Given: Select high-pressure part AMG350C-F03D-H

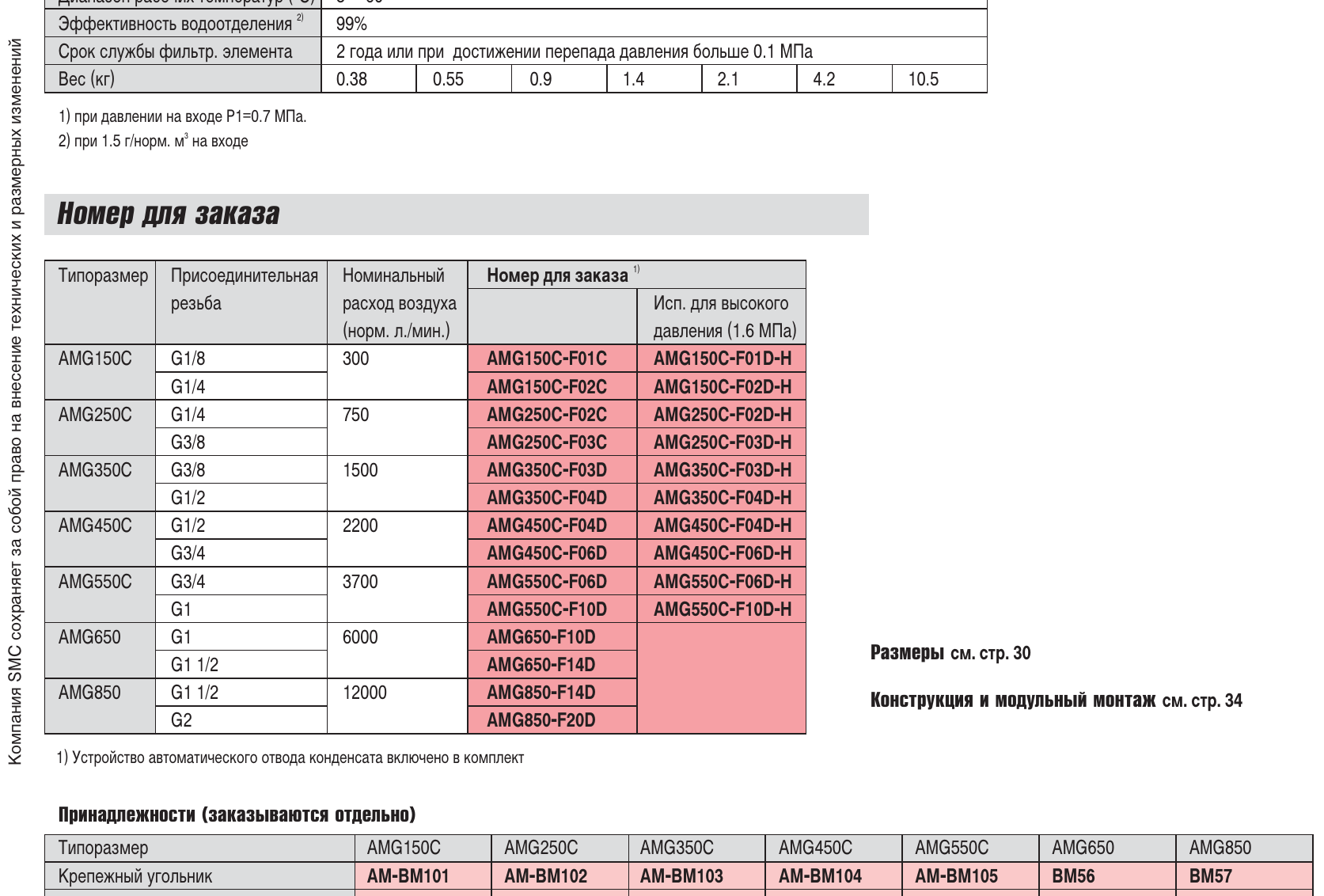Looking at the screenshot, I should tap(723, 470).
